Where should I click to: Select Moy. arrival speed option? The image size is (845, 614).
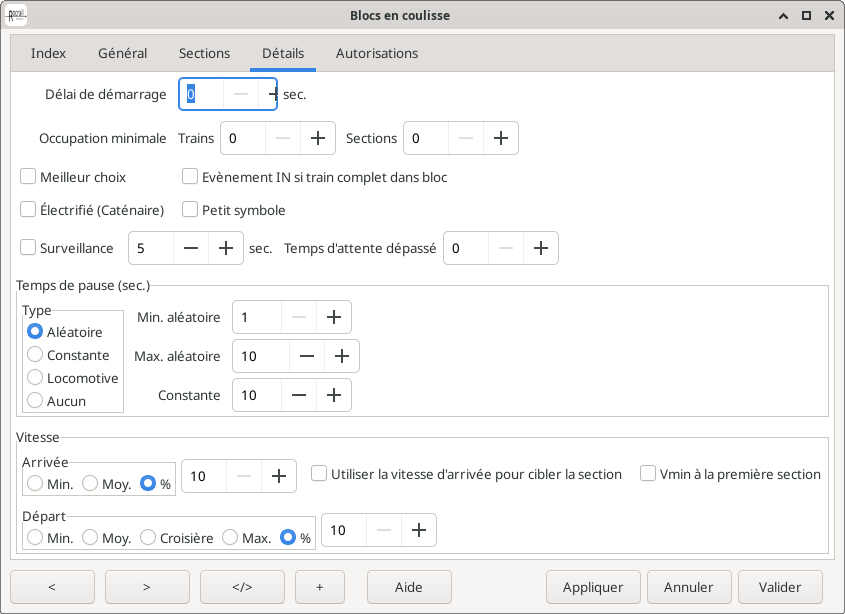(x=91, y=483)
